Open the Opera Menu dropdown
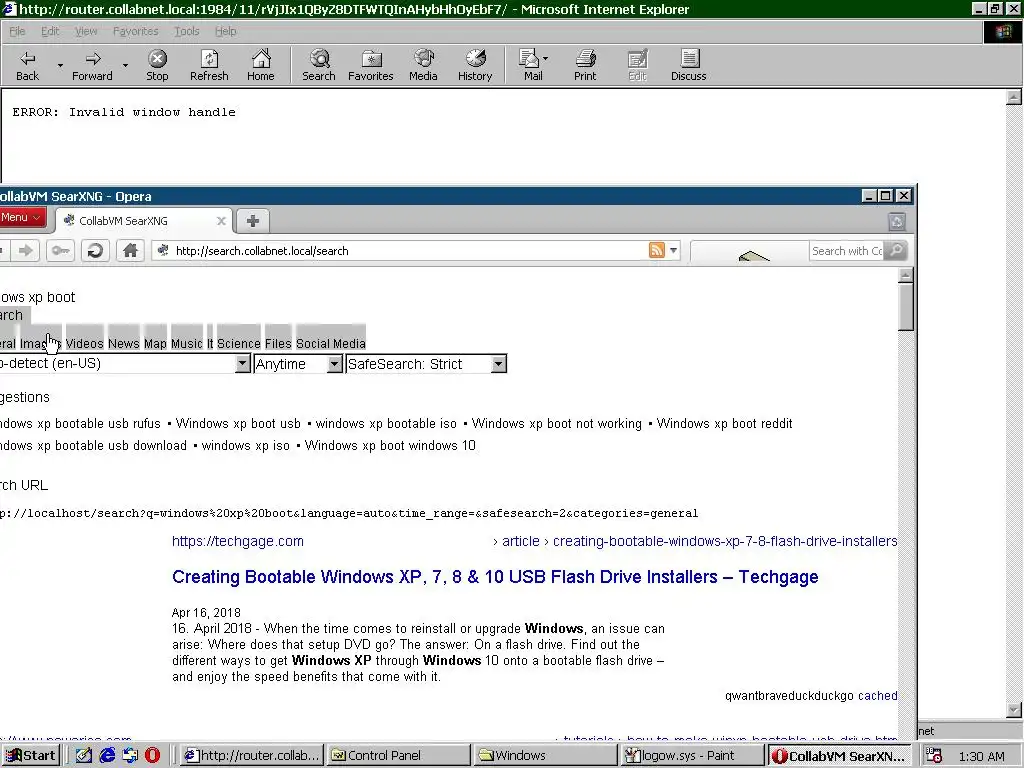 pyautogui.click(x=22, y=217)
